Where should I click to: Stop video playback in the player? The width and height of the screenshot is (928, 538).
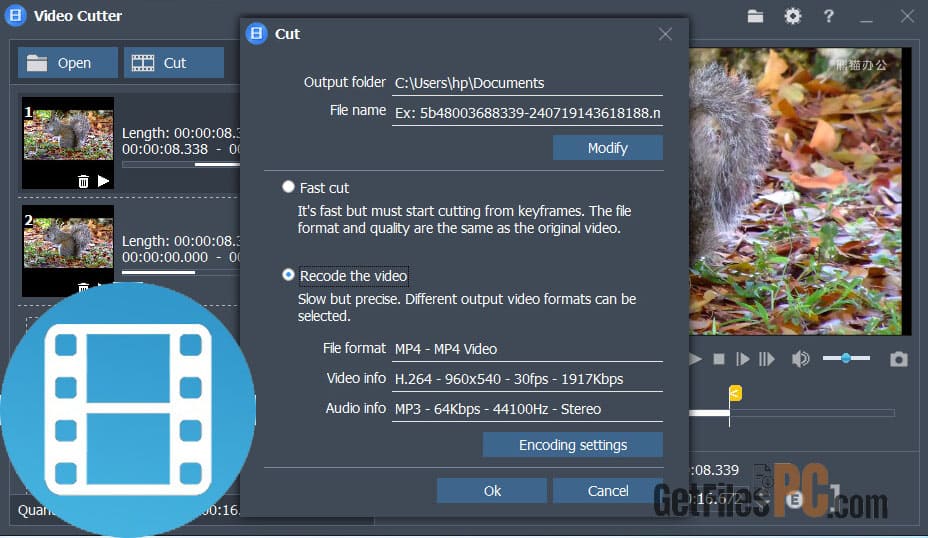click(718, 359)
